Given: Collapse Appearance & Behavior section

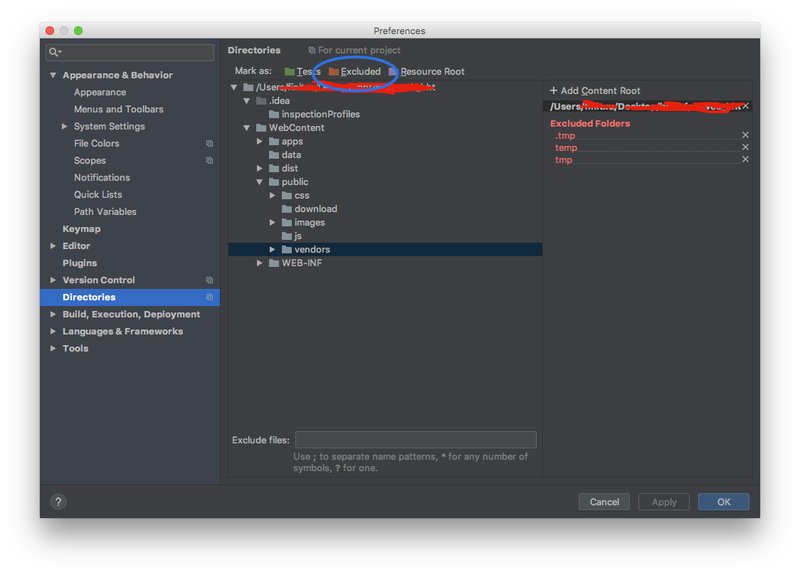Looking at the screenshot, I should coord(53,75).
